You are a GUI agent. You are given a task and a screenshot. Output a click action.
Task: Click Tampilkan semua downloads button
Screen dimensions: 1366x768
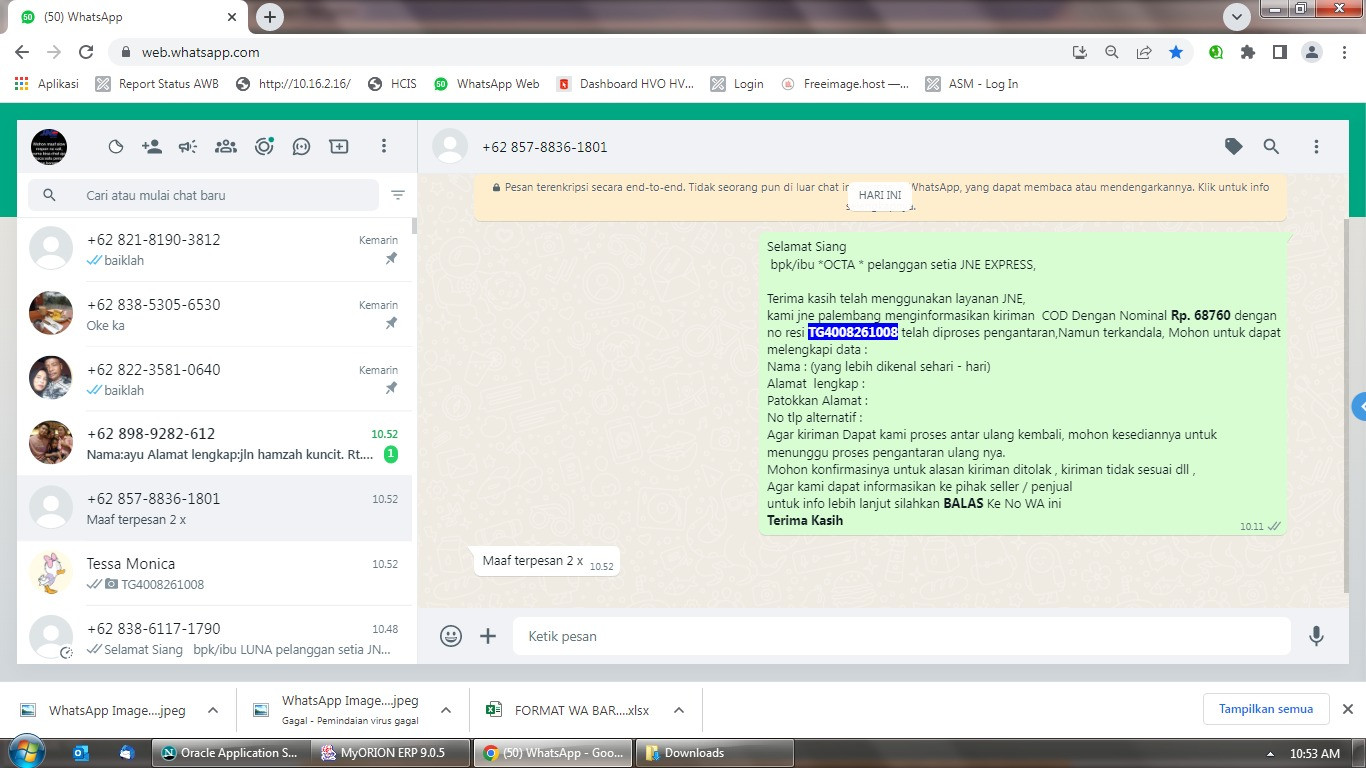pos(1266,709)
